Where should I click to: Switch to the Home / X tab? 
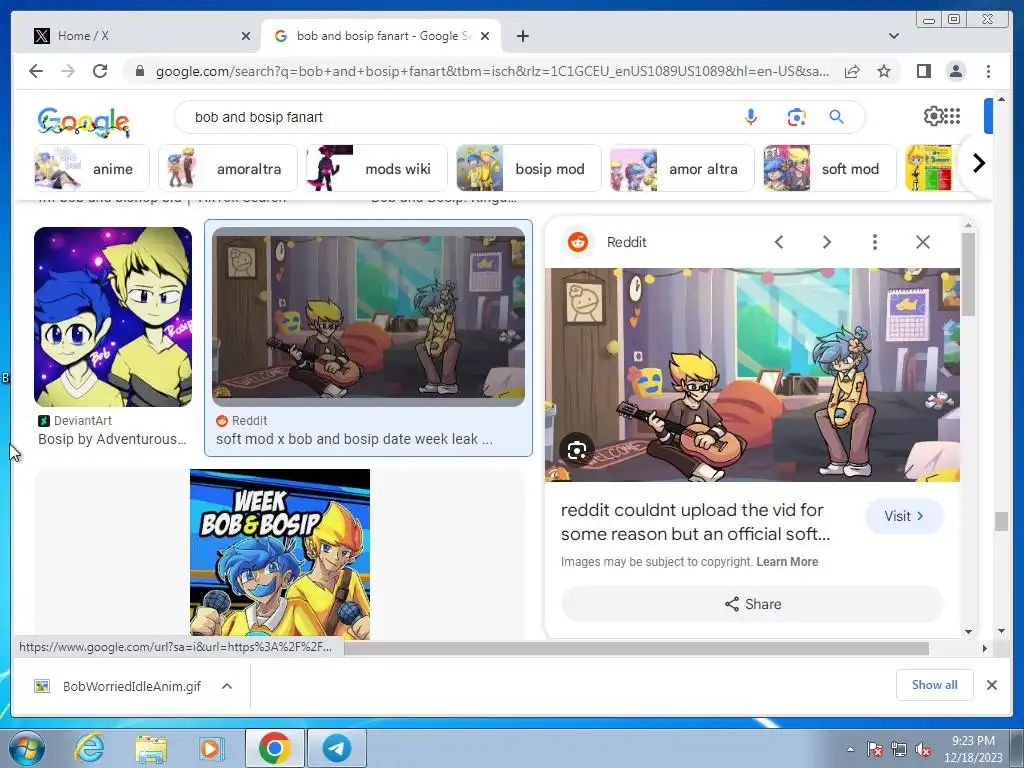pos(137,36)
